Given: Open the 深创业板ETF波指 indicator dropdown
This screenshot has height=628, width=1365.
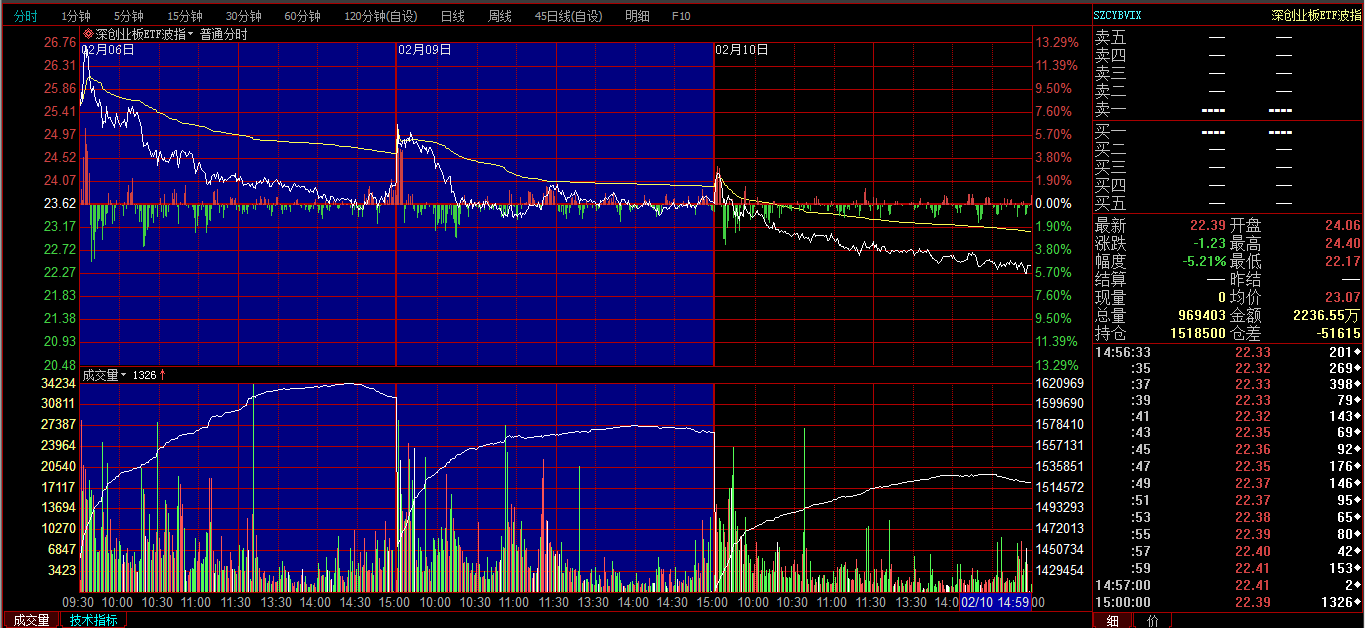Looking at the screenshot, I should pos(190,34).
